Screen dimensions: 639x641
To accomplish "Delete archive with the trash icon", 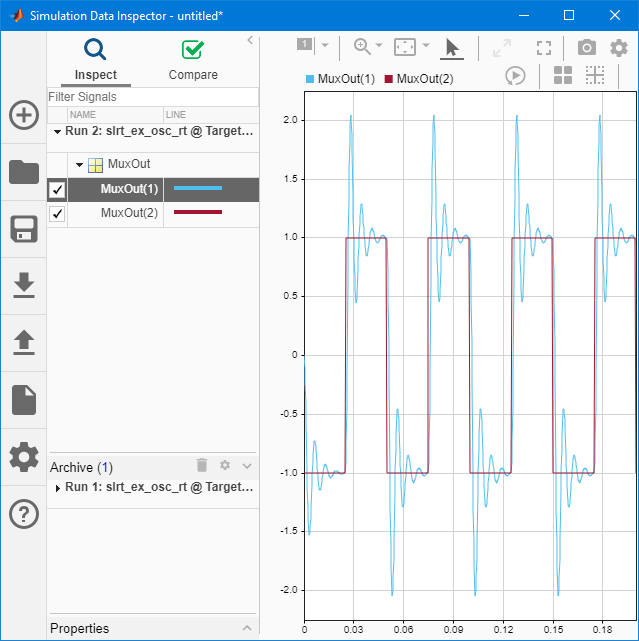I will 202,465.
